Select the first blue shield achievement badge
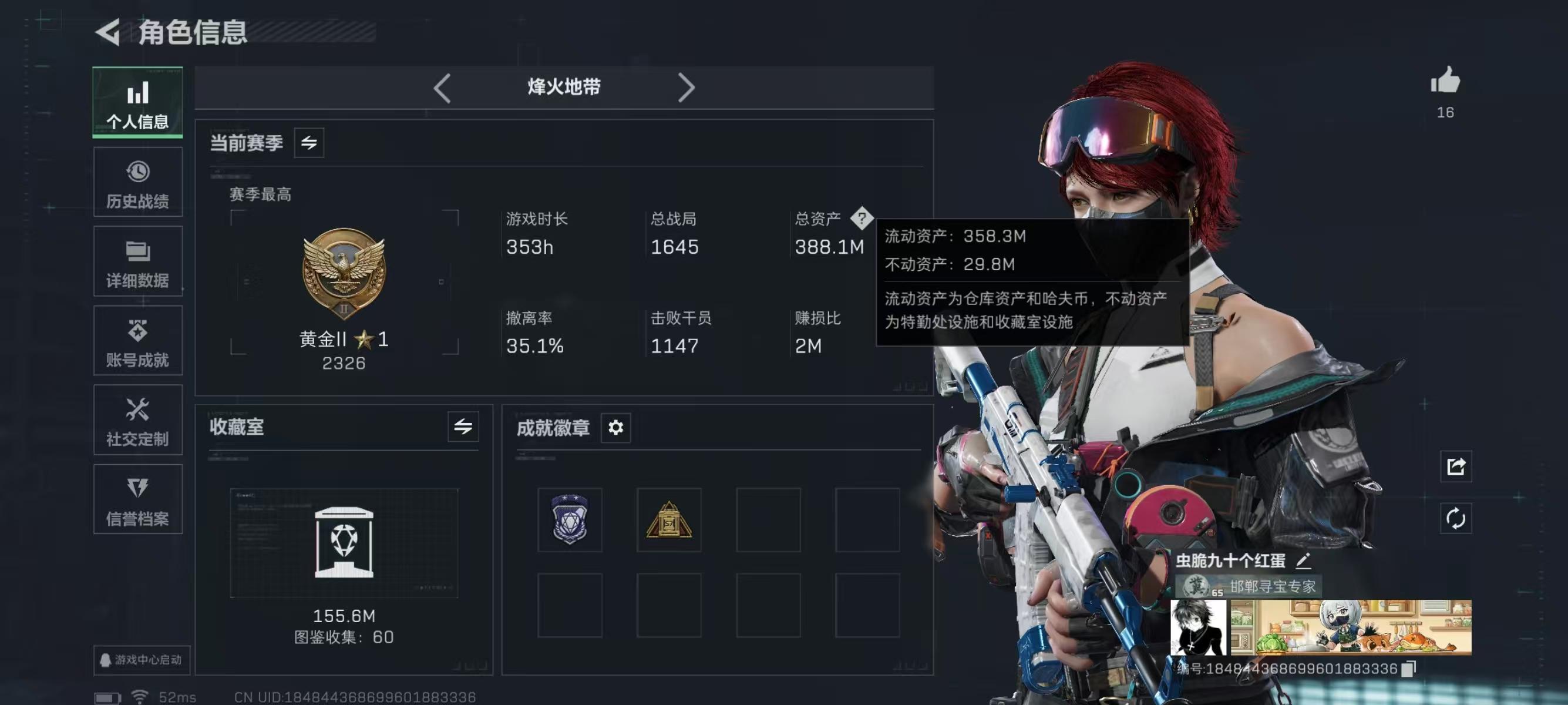Viewport: 1568px width, 705px height. pyautogui.click(x=570, y=519)
